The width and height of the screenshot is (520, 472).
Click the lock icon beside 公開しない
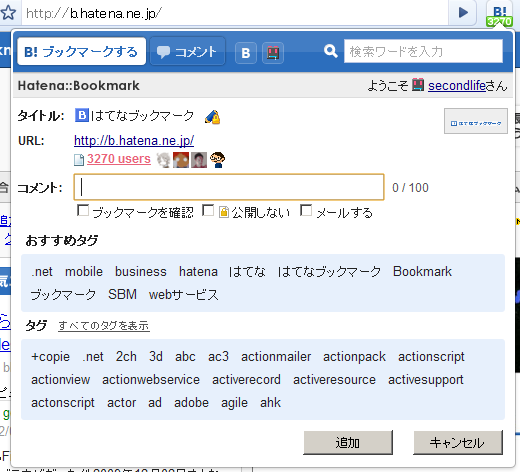coord(224,212)
